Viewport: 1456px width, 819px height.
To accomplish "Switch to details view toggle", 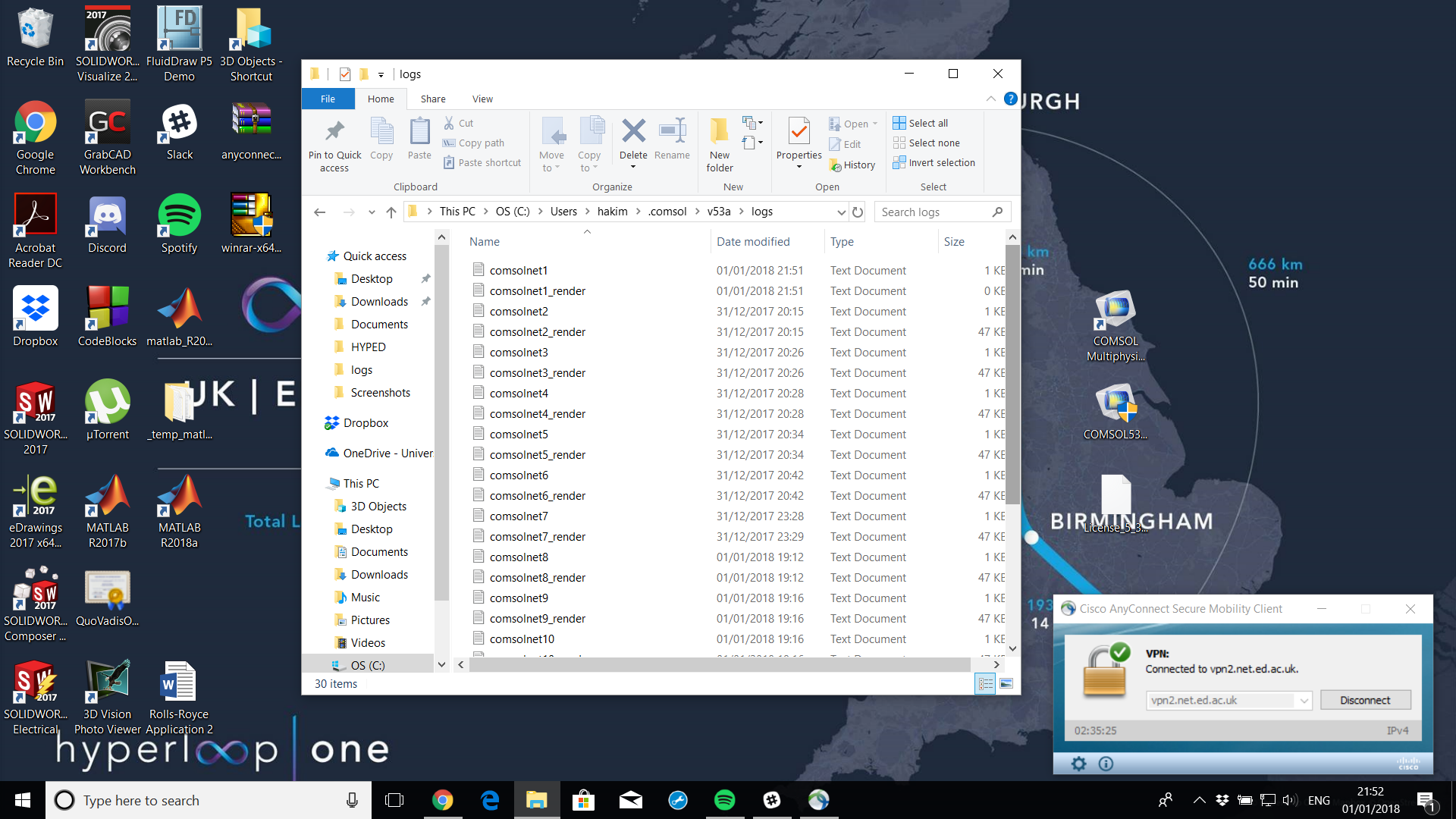I will click(985, 683).
